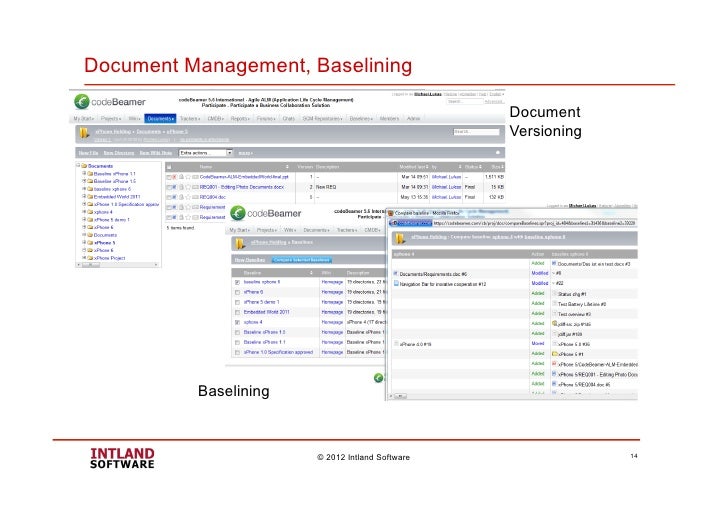Check the xPhone 1.0 Specification approved checkbox
This screenshot has width=728, height=514.
(x=237, y=352)
